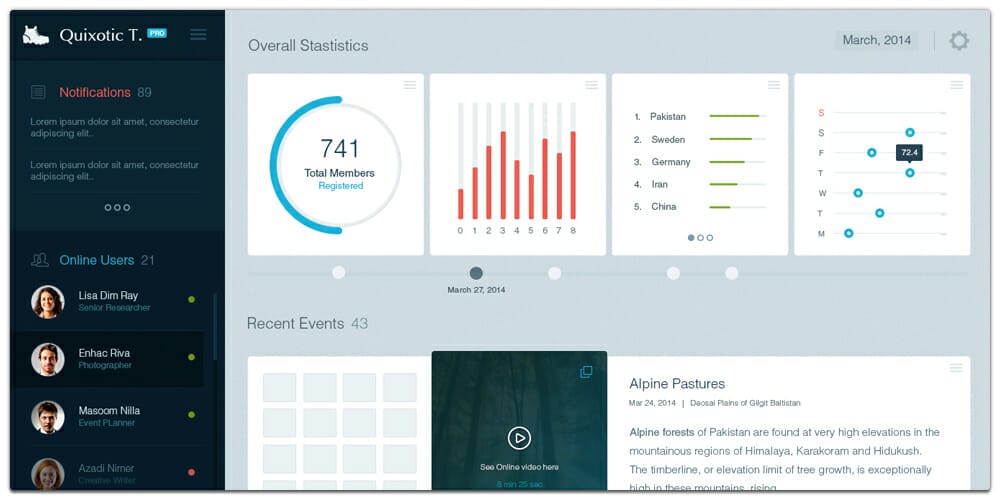Image resolution: width=1000 pixels, height=500 pixels.
Task: Click first placeholder tile in event grid
Action: pos(279,388)
